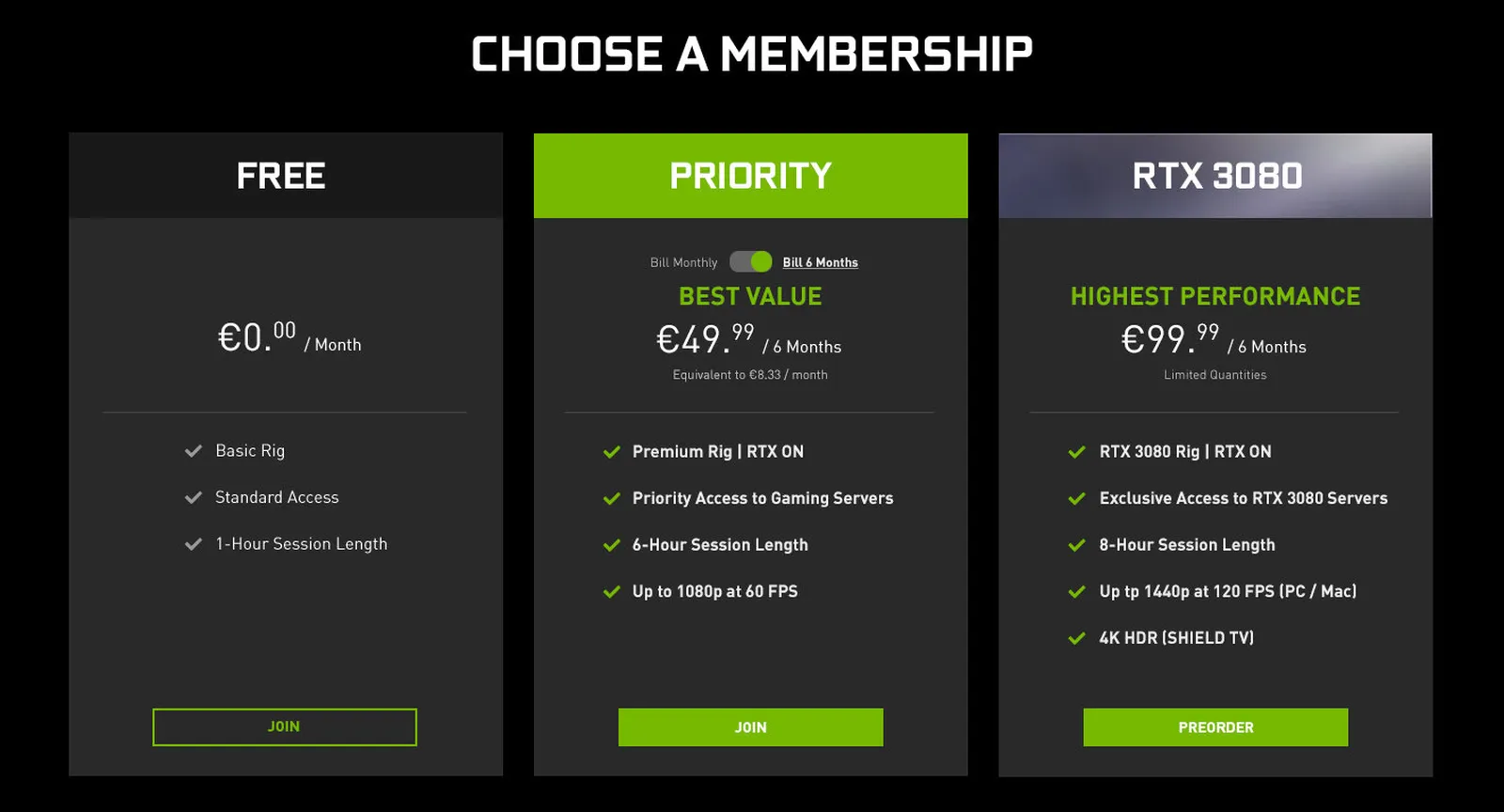The height and width of the screenshot is (812, 1504).
Task: Select the Bill 6 Months option
Action: (x=821, y=262)
